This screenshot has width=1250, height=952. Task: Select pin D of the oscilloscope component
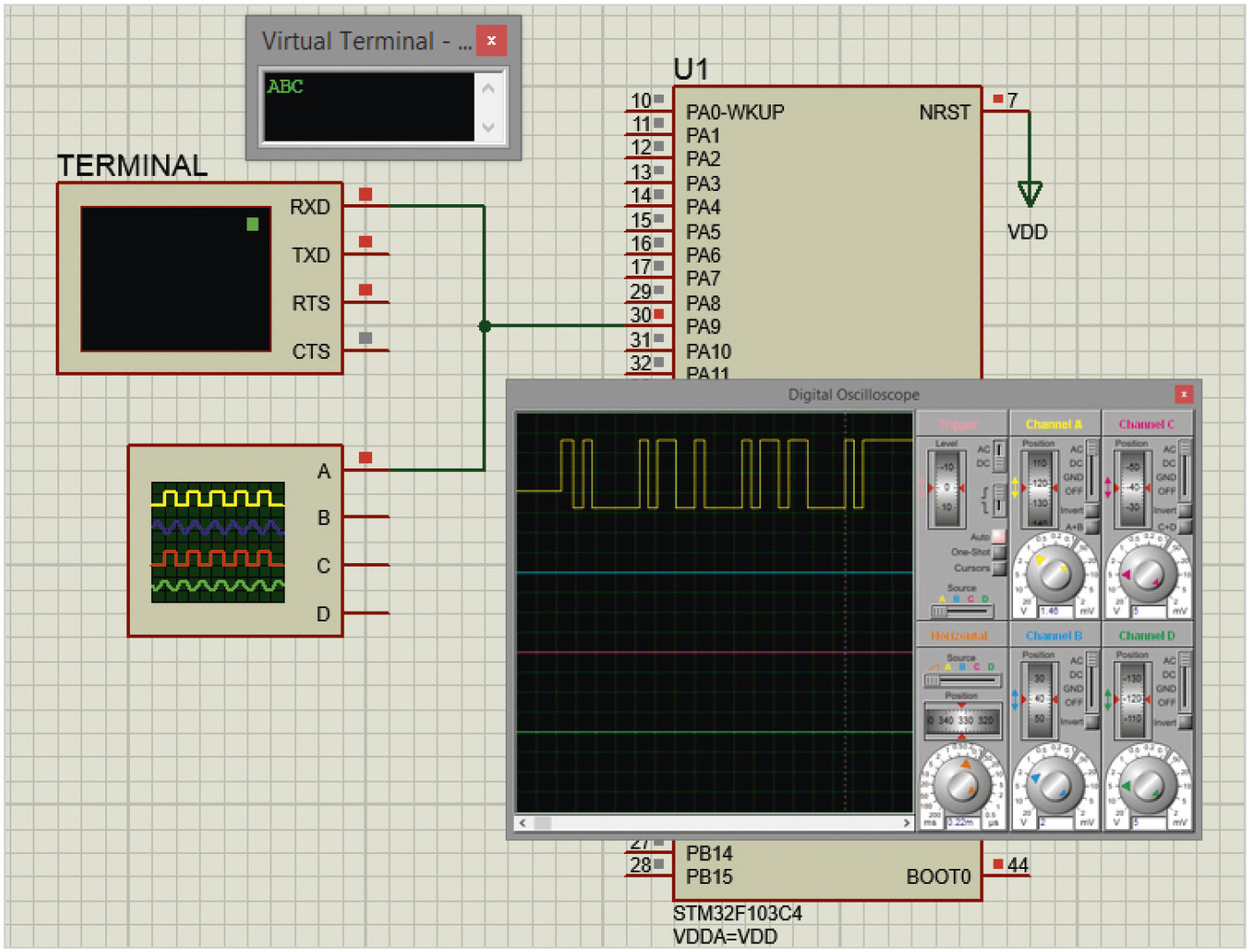pos(365,613)
